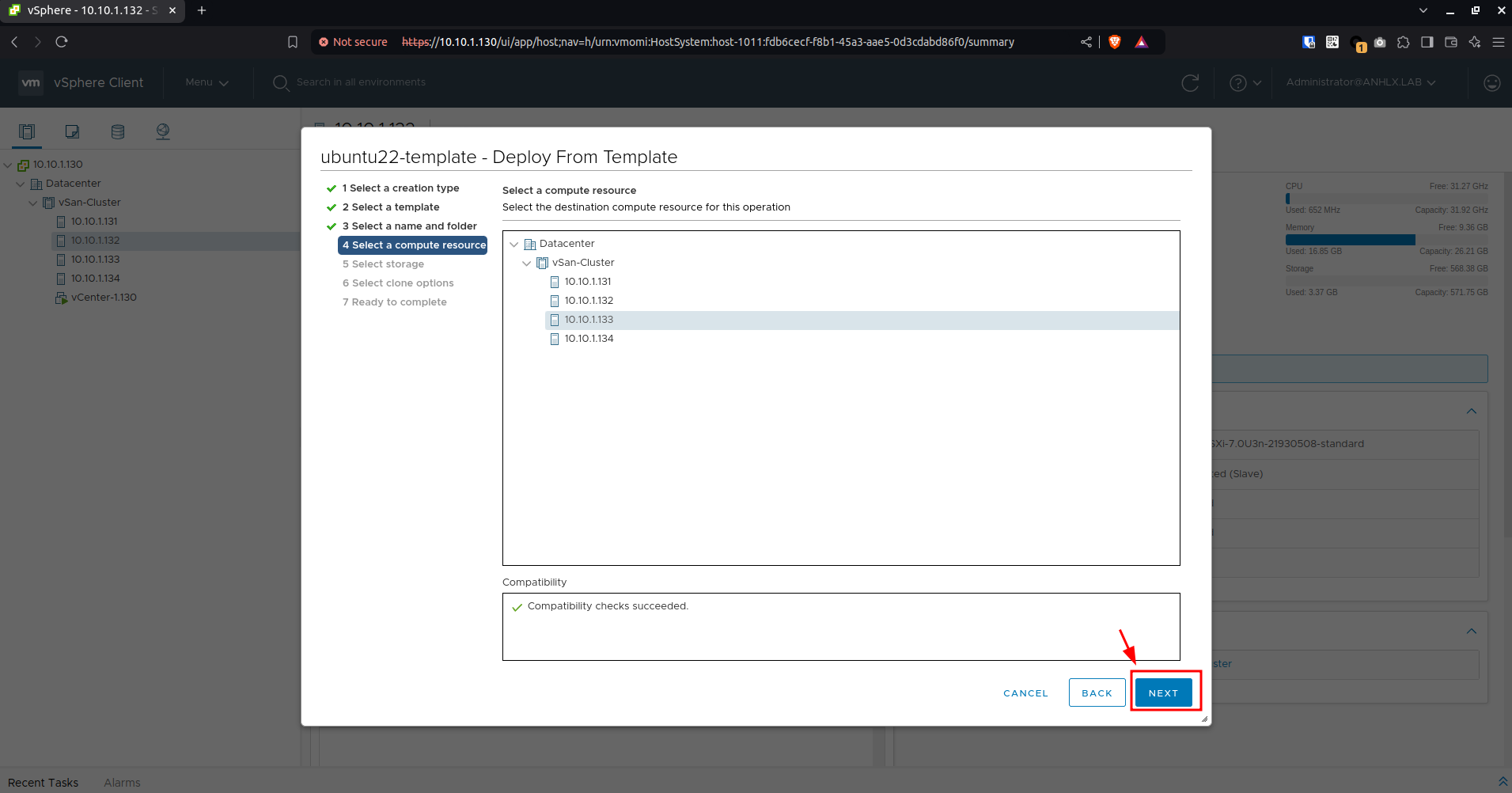Click the browser reload button

point(62,42)
